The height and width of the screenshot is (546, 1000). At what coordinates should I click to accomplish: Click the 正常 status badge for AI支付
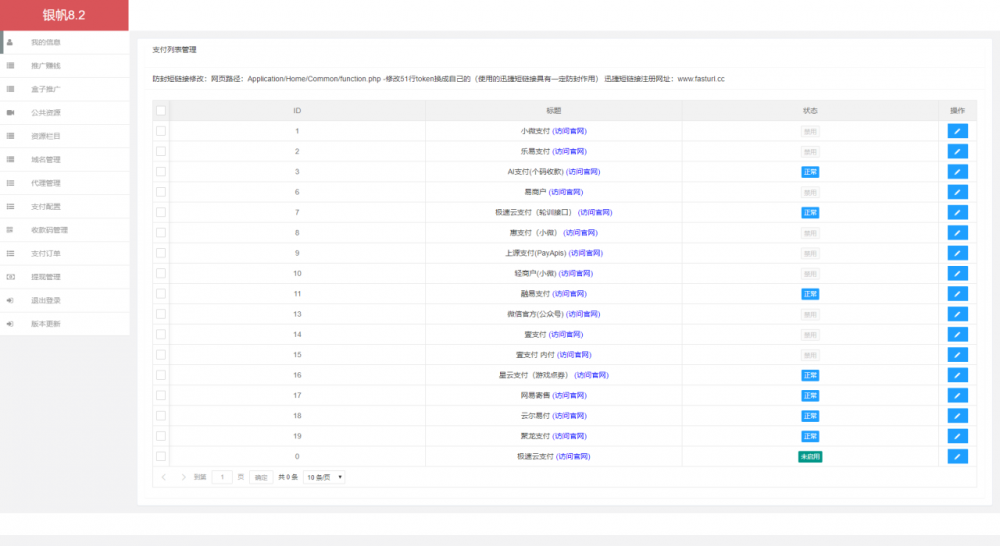810,172
